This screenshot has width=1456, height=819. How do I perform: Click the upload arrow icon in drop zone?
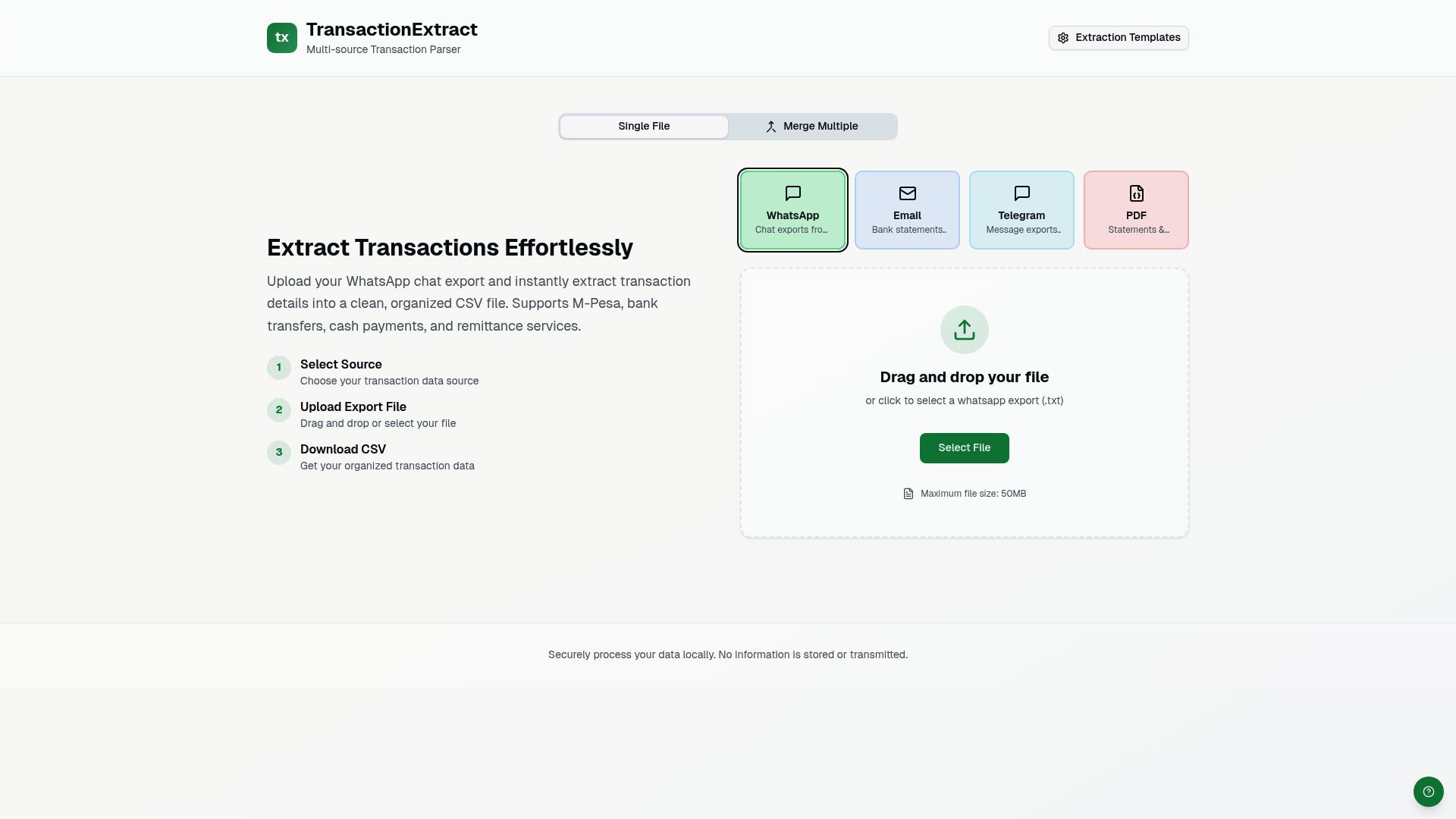pyautogui.click(x=964, y=329)
